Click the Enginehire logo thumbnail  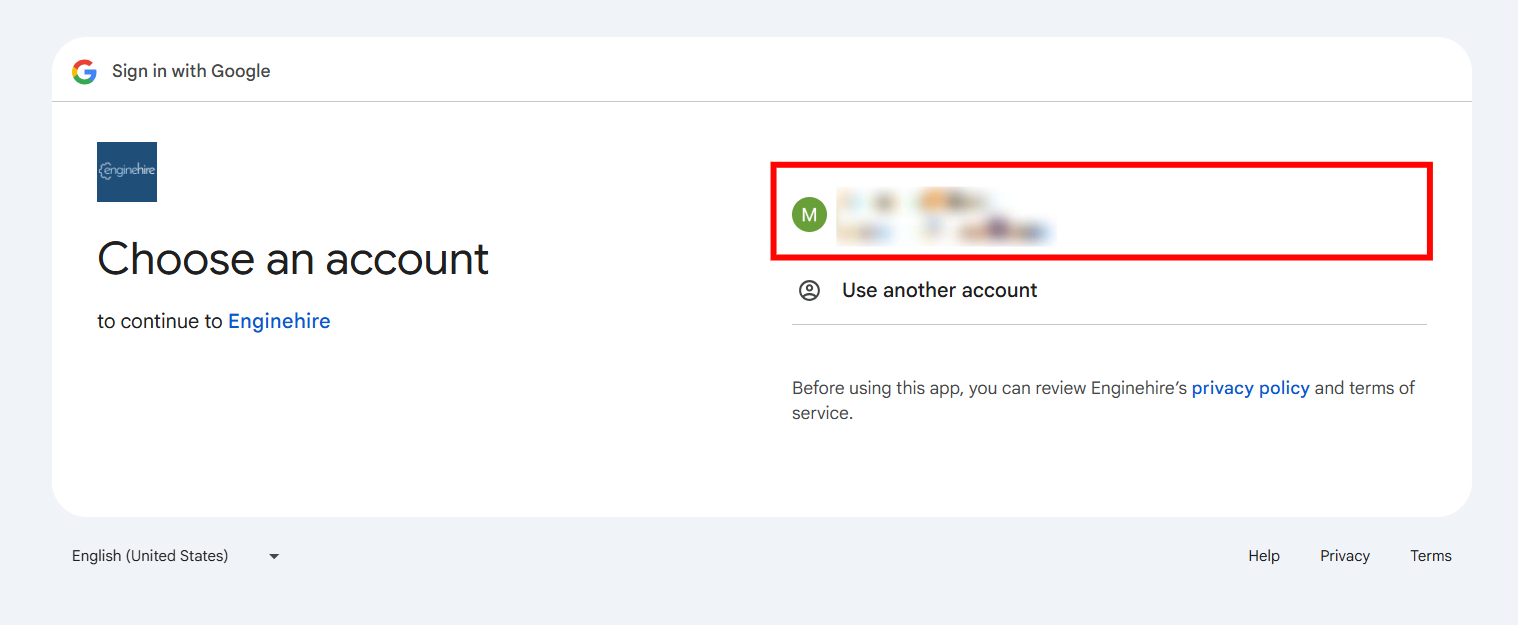[x=127, y=172]
